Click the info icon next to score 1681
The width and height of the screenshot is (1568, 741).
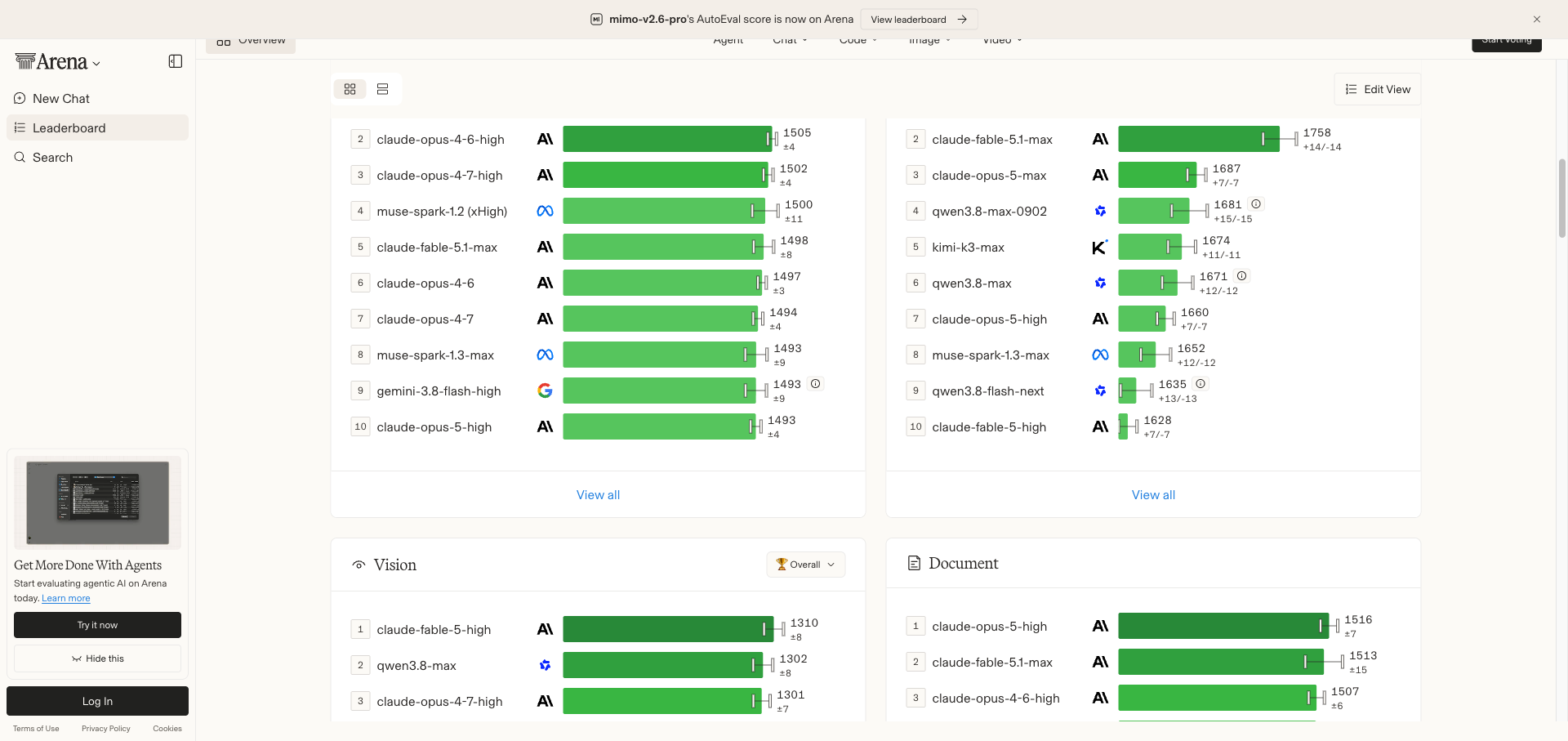tap(1256, 204)
